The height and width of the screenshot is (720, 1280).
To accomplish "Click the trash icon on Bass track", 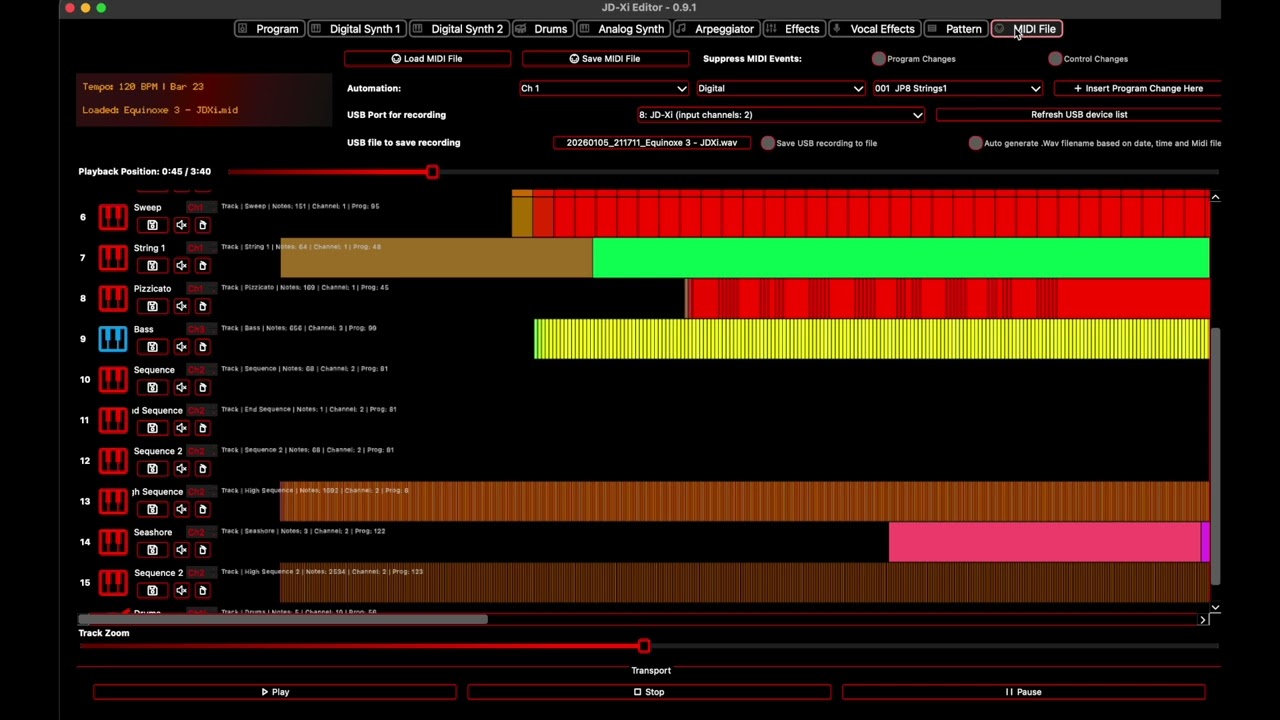I will (202, 346).
